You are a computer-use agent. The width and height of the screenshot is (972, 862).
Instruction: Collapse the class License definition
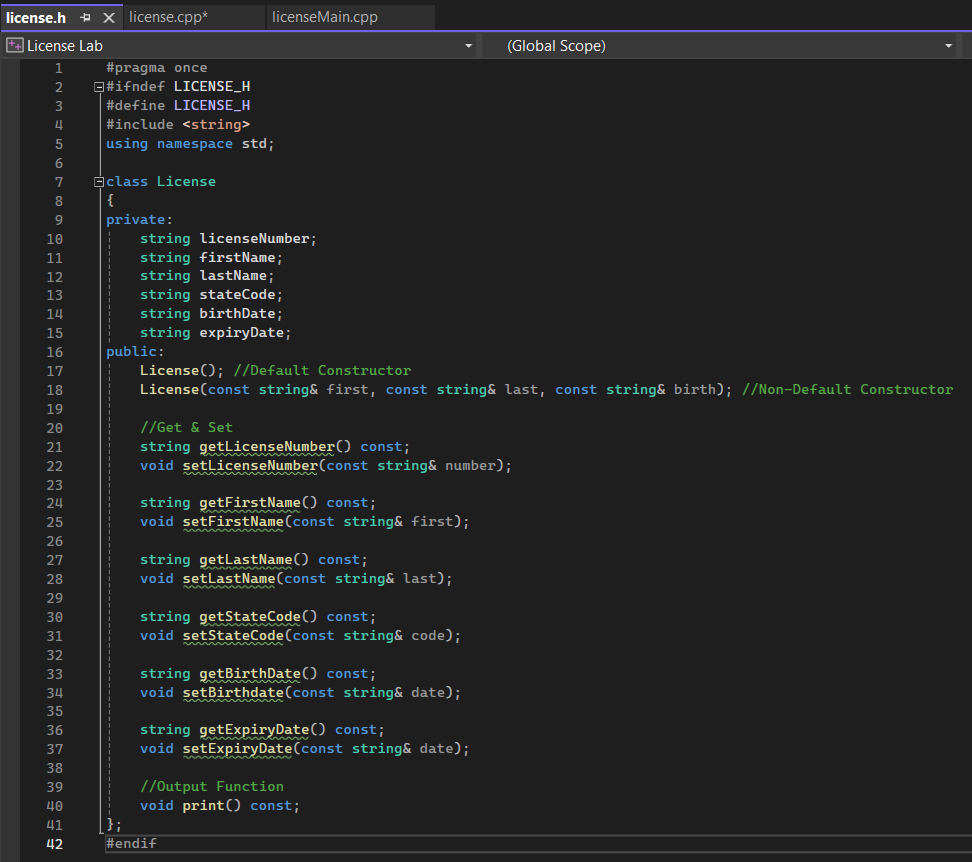click(x=98, y=182)
